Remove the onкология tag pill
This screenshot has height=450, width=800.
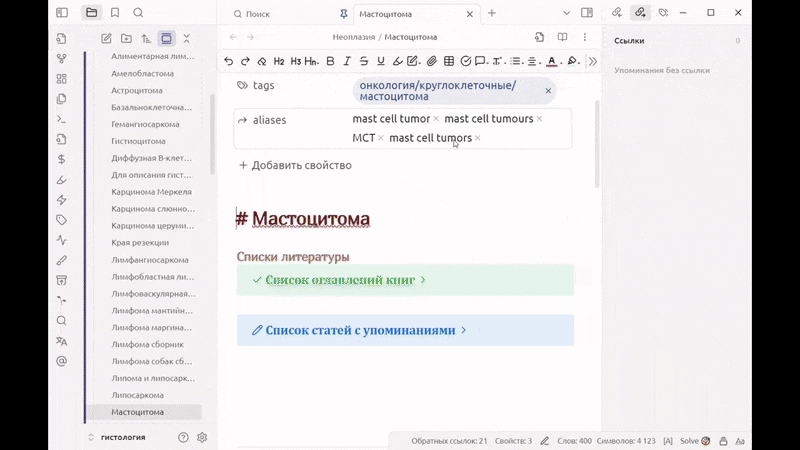tap(548, 91)
